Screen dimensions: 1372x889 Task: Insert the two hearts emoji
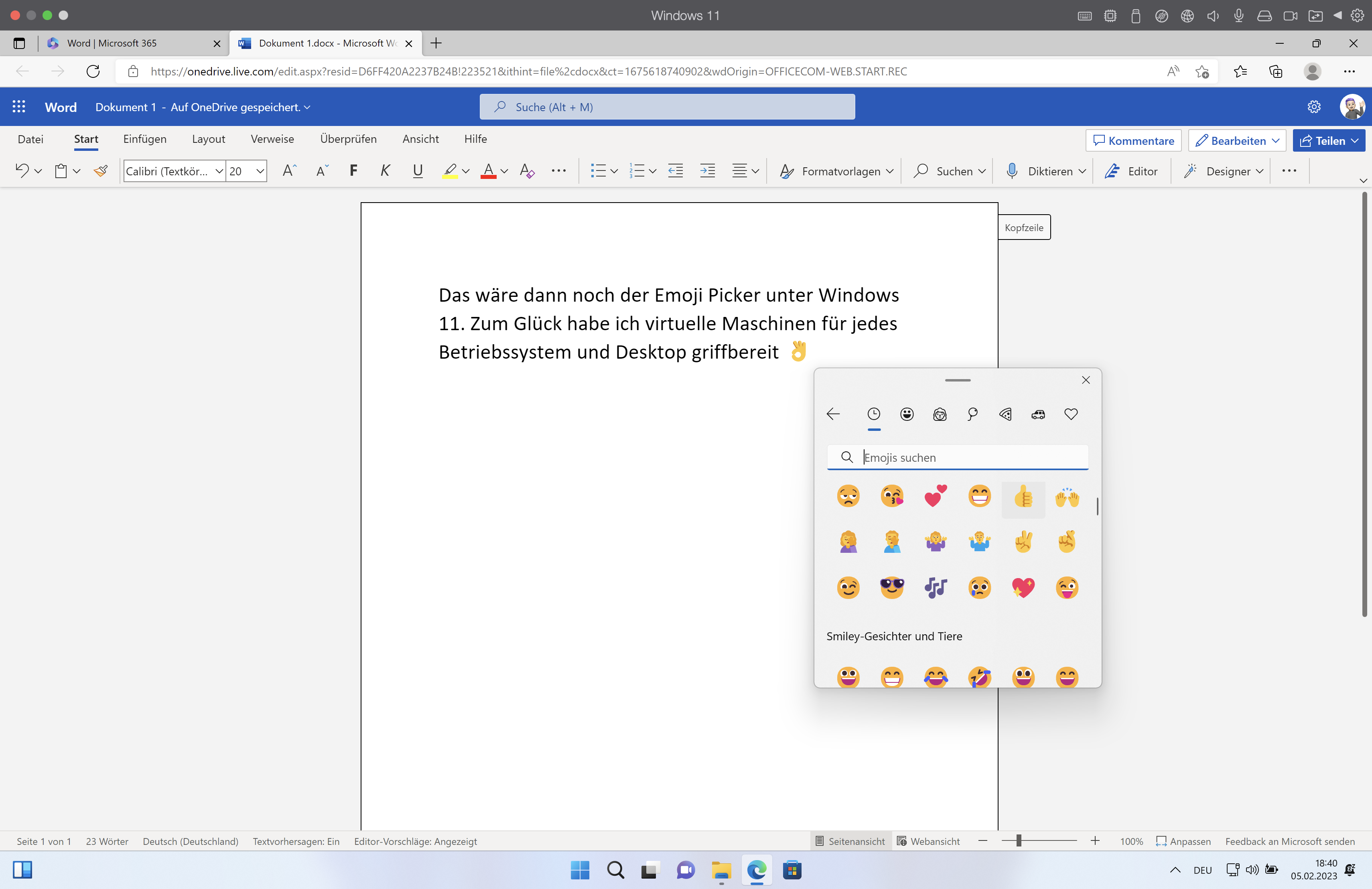(x=936, y=496)
